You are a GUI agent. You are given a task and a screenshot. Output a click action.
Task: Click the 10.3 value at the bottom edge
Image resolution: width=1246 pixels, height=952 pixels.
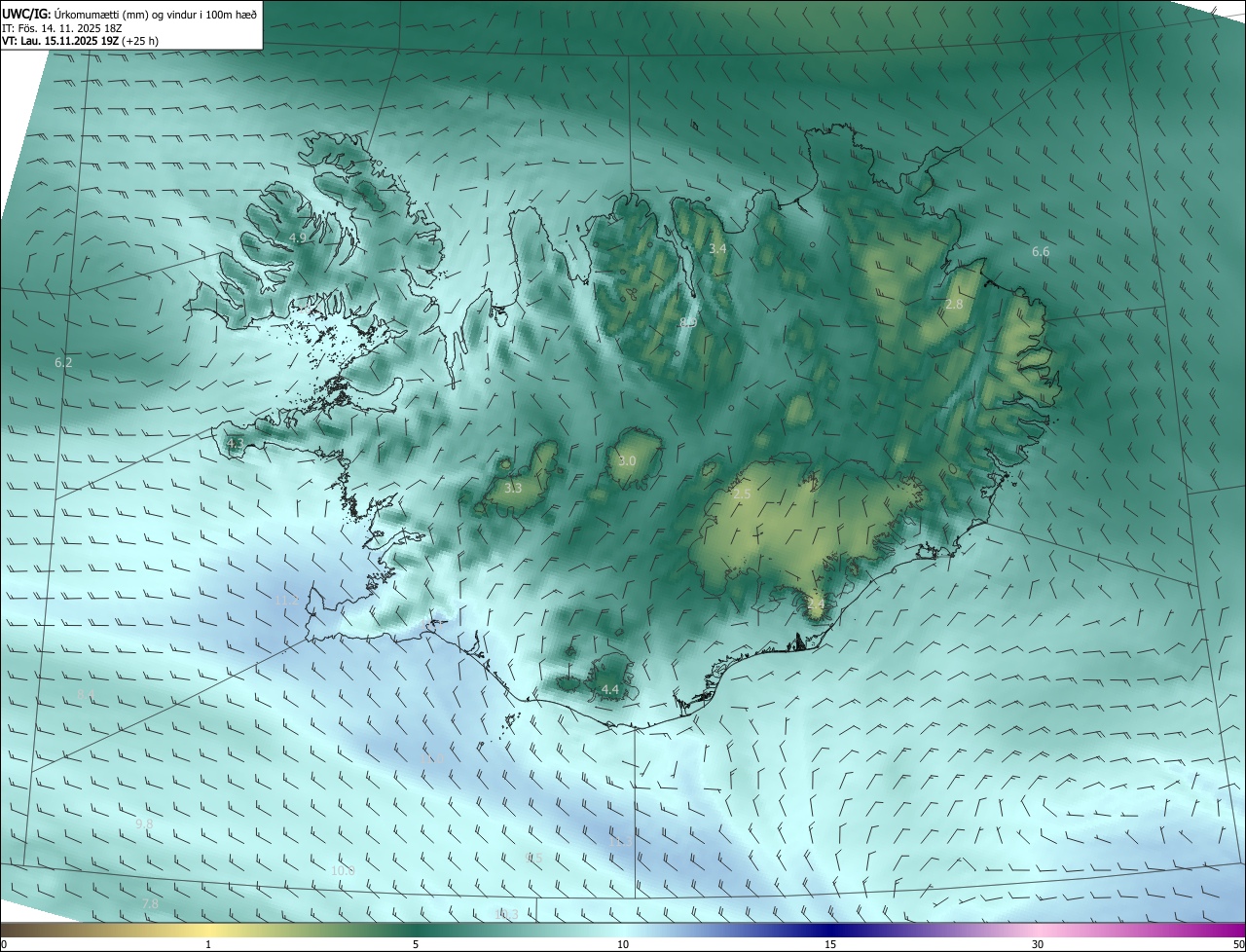(506, 914)
